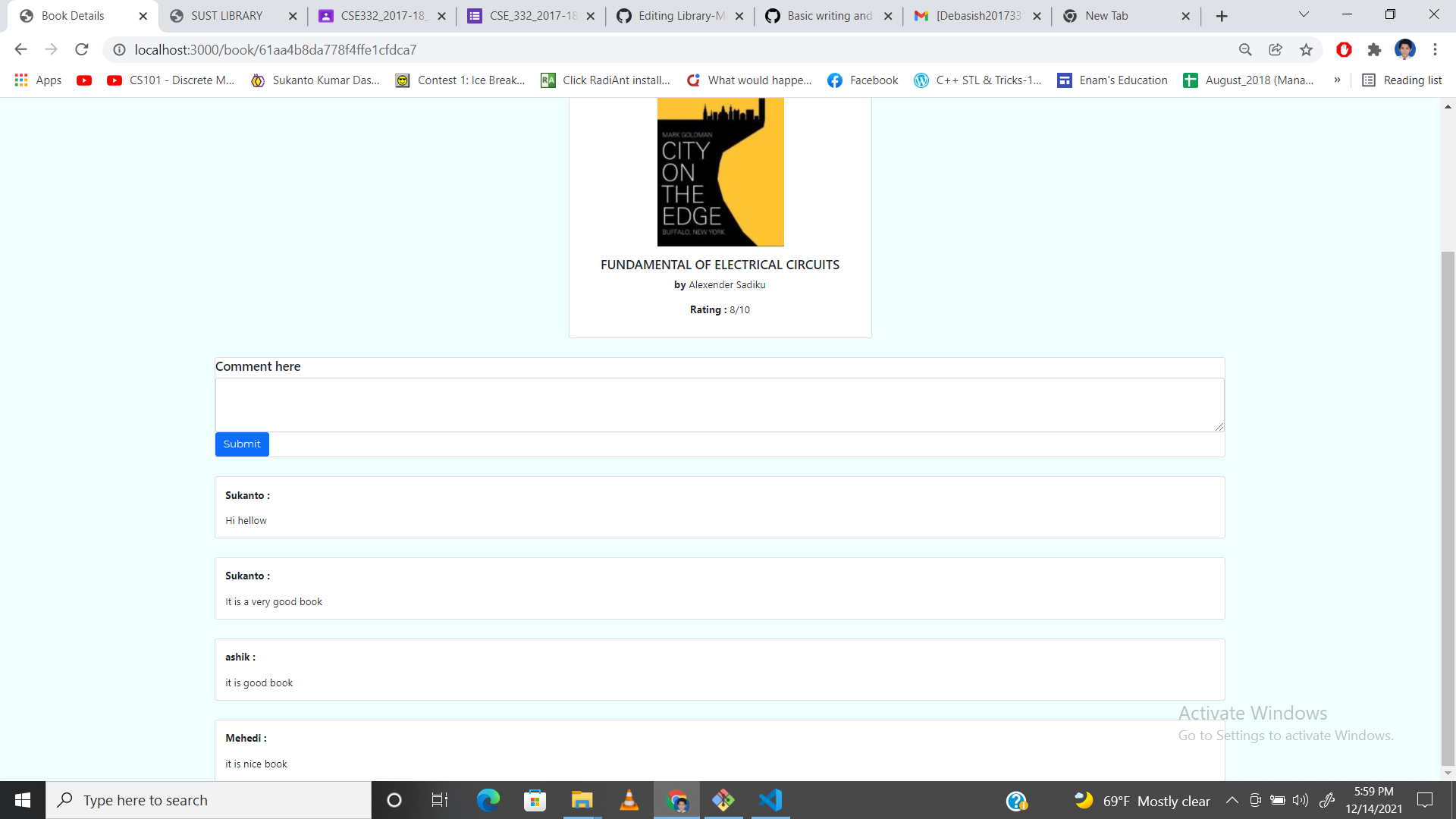Screen dimensions: 1456x819
Task: Open the Extensions puzzle icon
Action: point(1374,49)
